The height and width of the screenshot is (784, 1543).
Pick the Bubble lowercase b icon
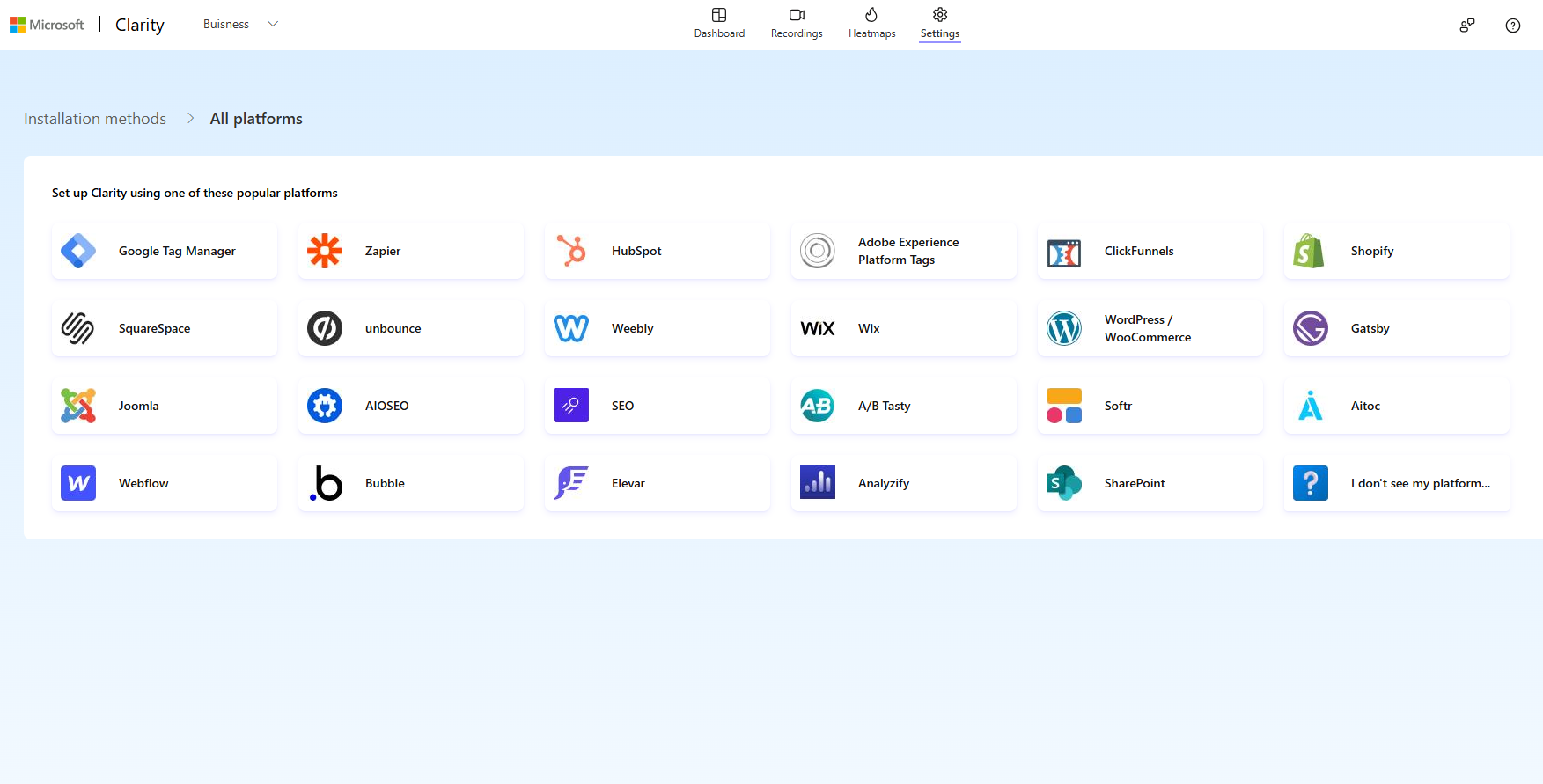point(326,483)
